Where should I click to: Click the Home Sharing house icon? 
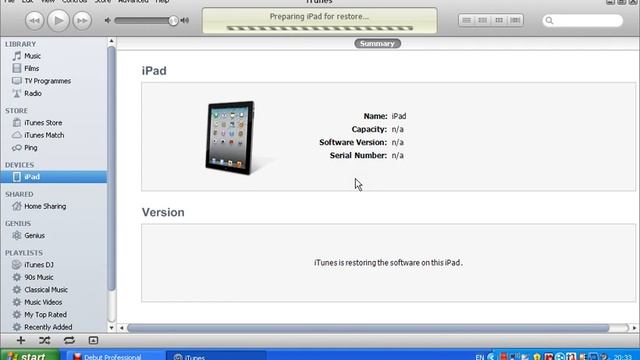(x=17, y=206)
